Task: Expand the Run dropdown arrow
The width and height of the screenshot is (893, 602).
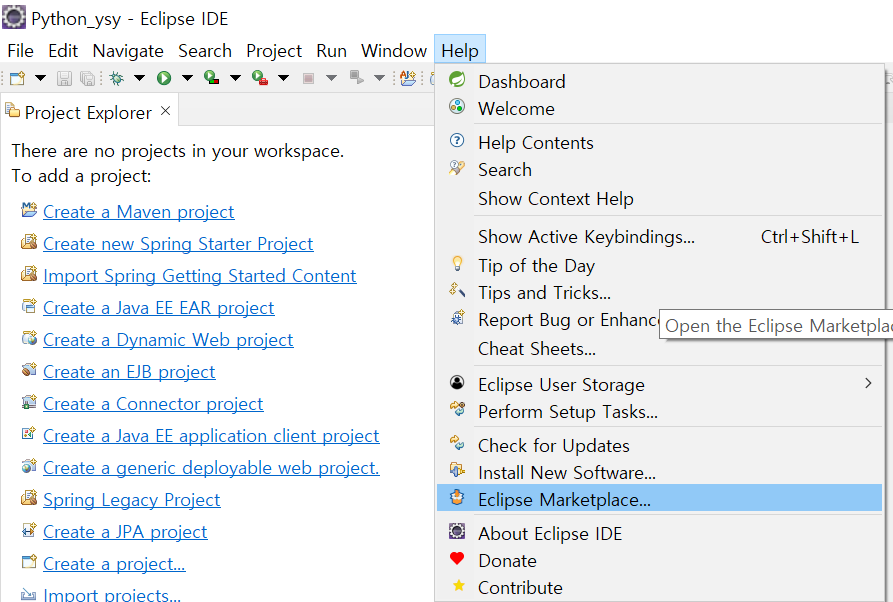Action: pos(187,78)
